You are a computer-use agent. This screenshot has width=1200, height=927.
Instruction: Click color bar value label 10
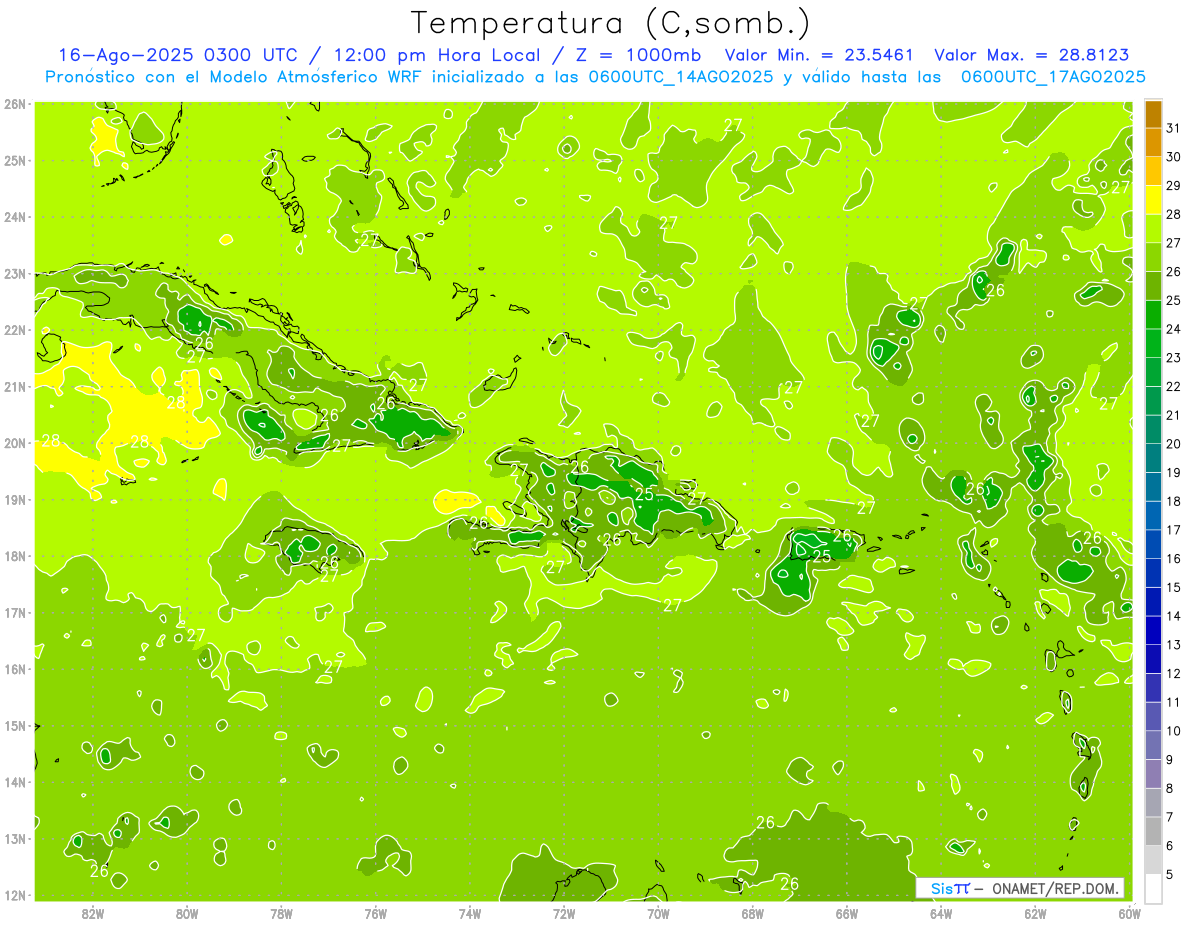tap(1174, 731)
